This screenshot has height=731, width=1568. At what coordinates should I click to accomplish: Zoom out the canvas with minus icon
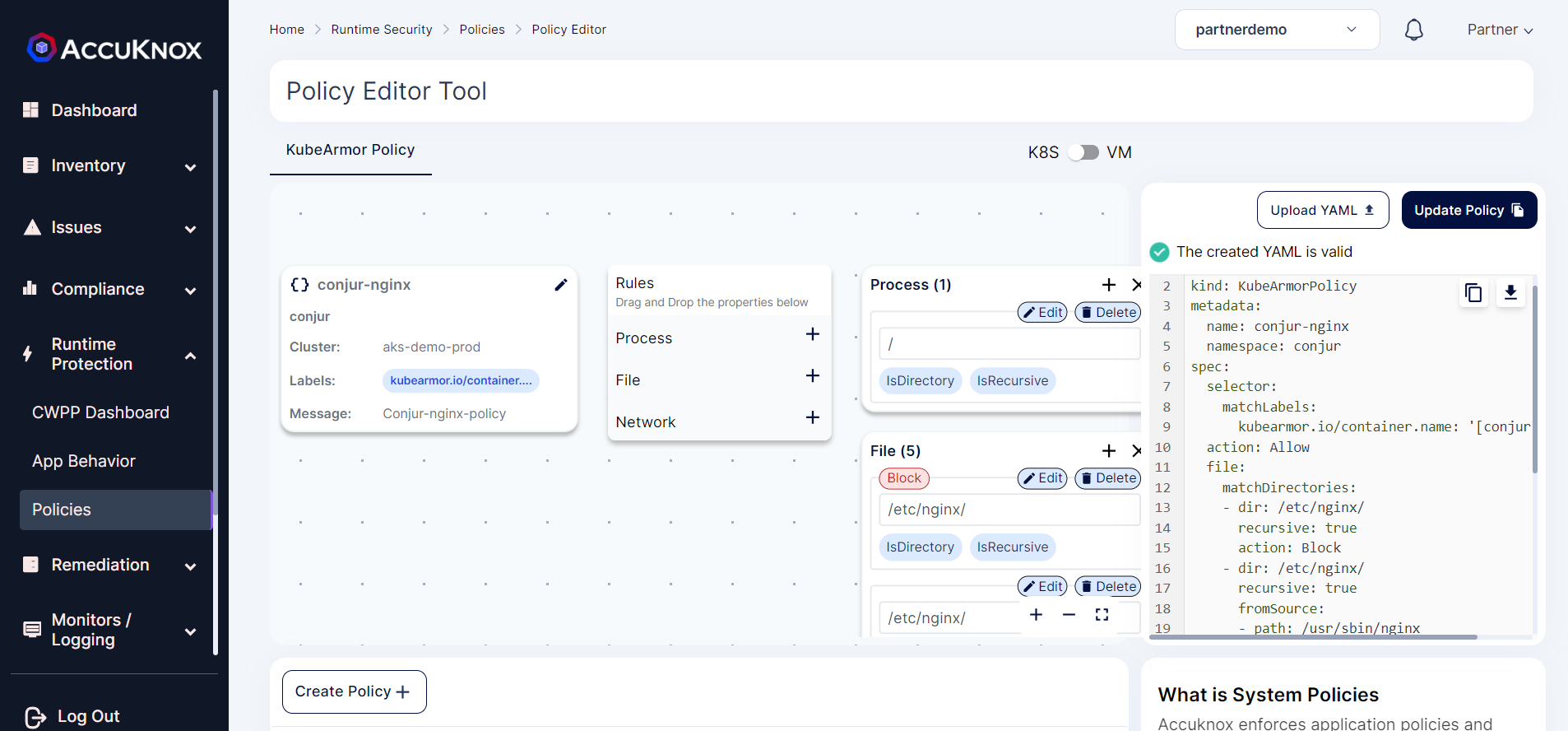pyautogui.click(x=1069, y=615)
